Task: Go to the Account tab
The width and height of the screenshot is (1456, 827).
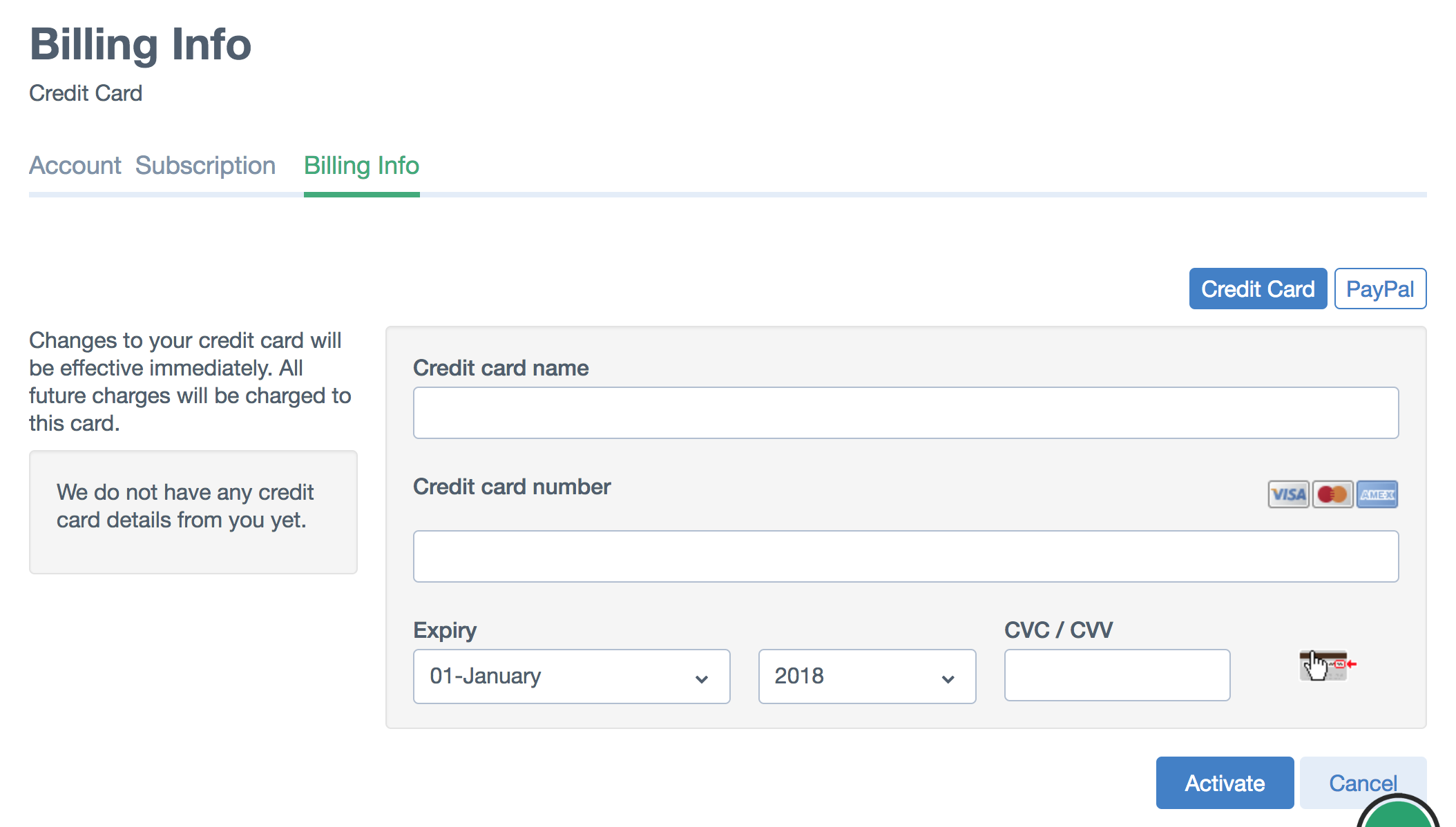Action: click(75, 166)
